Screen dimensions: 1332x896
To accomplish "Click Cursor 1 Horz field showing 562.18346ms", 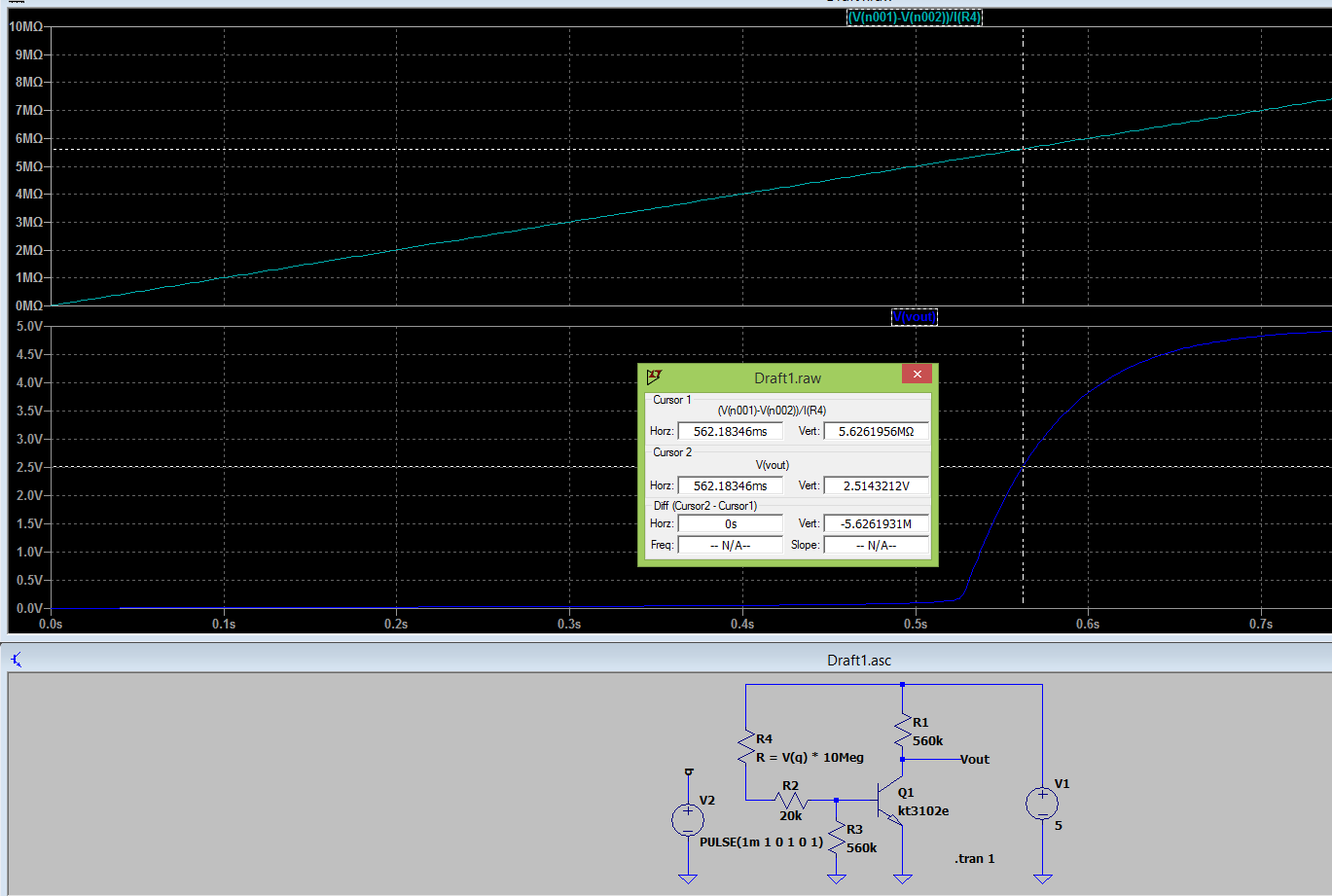I will tap(730, 431).
